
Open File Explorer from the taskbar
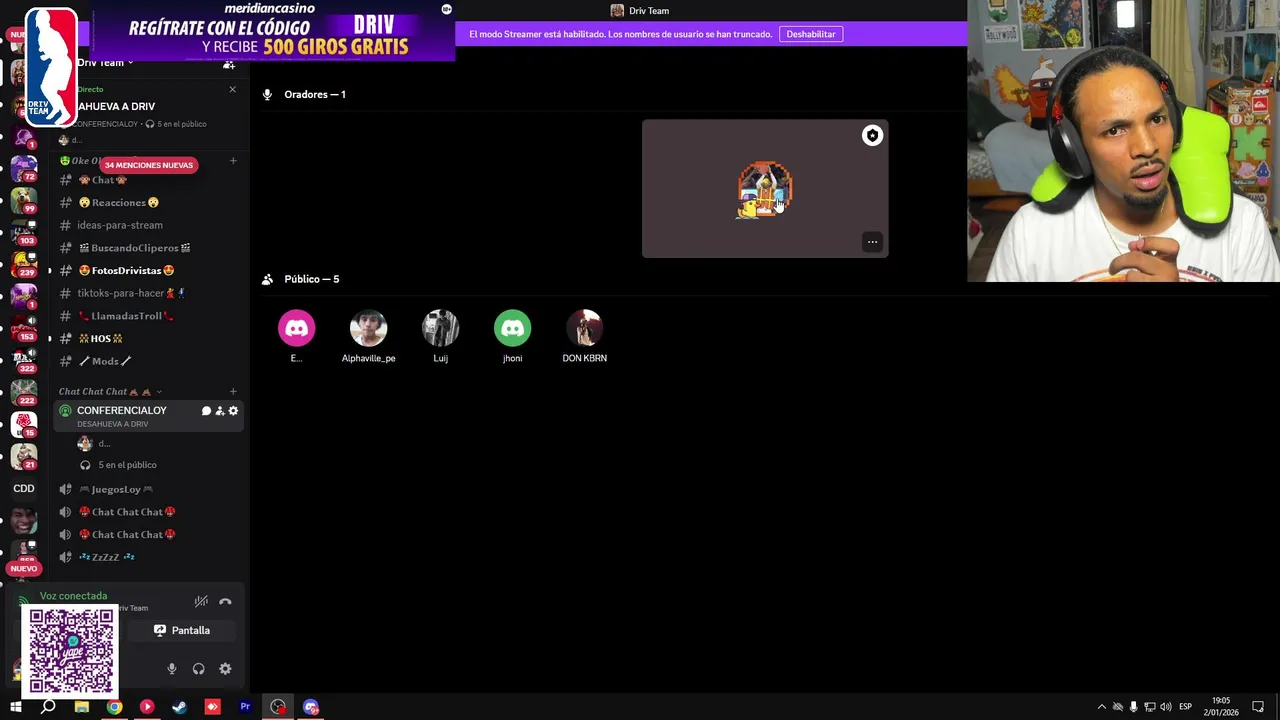[x=82, y=707]
